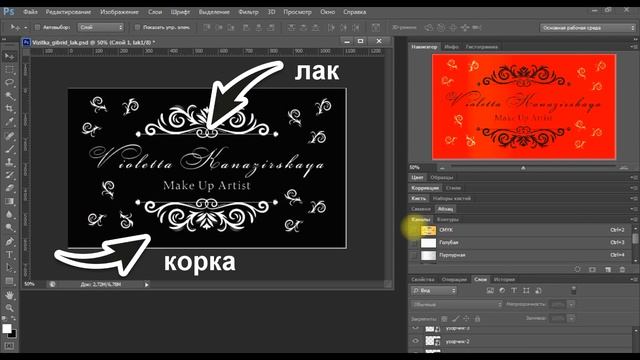
Task: Open the layer opacity slider arrow
Action: tap(571, 304)
